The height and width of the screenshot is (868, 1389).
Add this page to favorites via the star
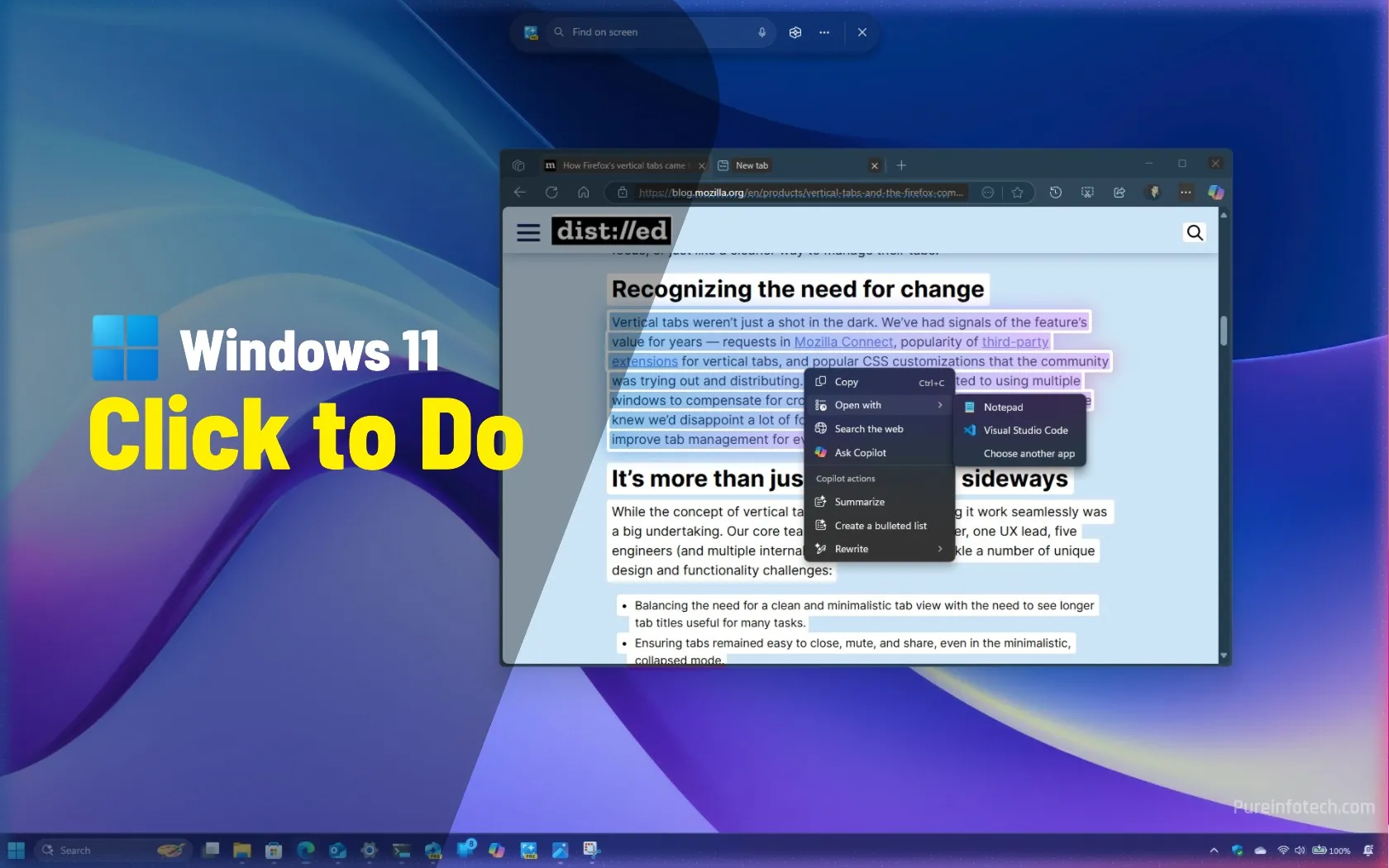click(1017, 193)
